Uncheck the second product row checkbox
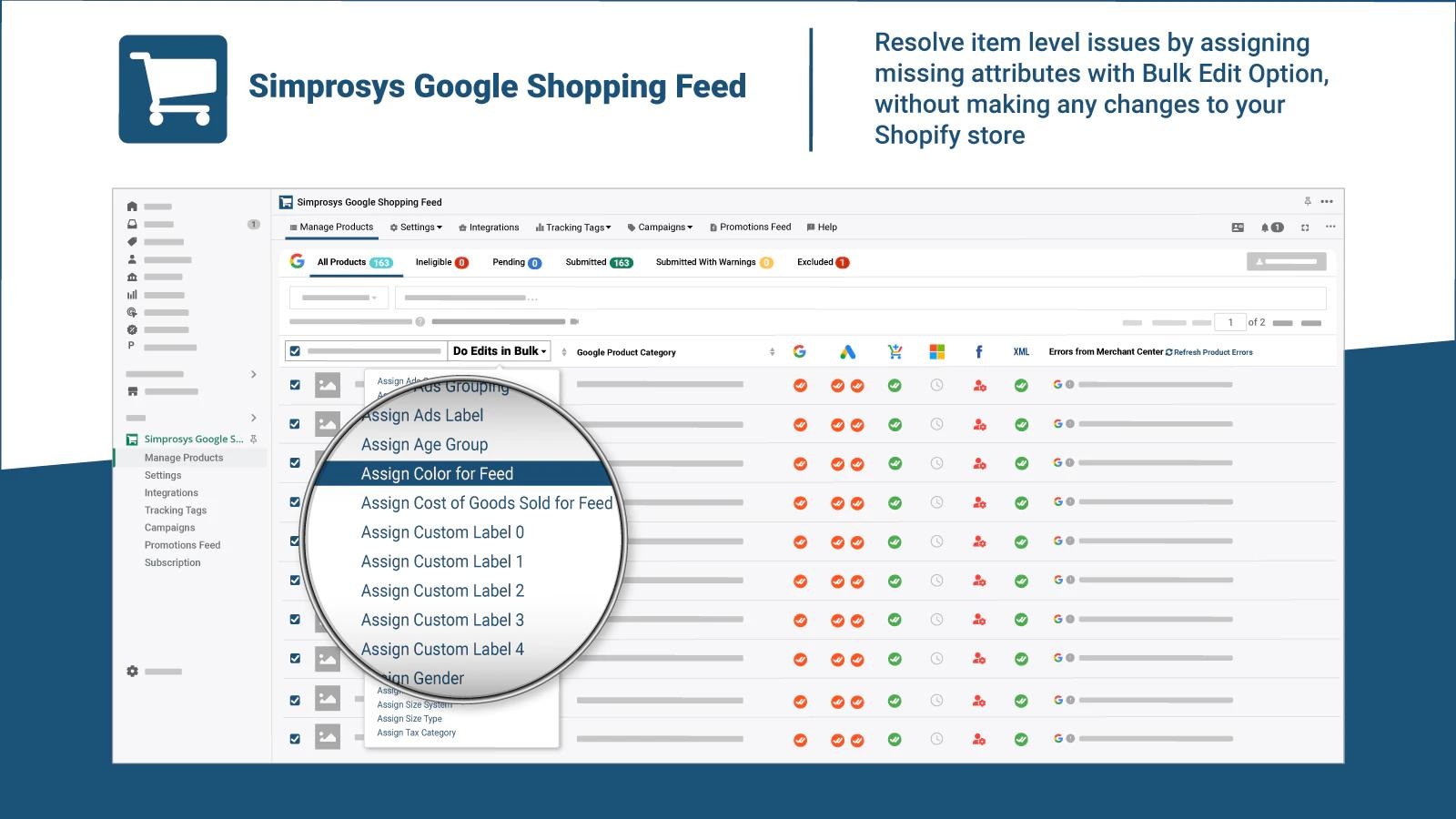The height and width of the screenshot is (819, 1456). point(295,424)
